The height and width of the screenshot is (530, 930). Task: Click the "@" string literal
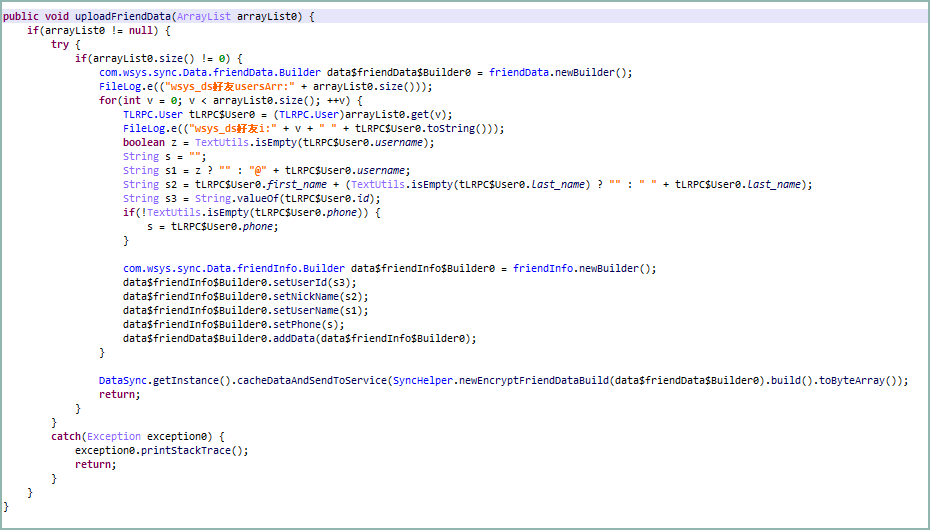[x=258, y=171]
